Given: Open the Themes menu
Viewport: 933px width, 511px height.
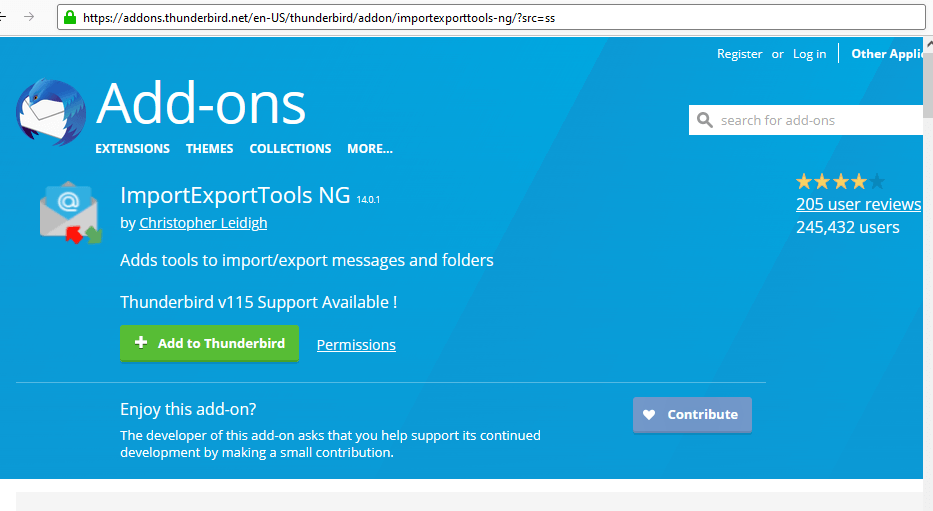Looking at the screenshot, I should 209,149.
